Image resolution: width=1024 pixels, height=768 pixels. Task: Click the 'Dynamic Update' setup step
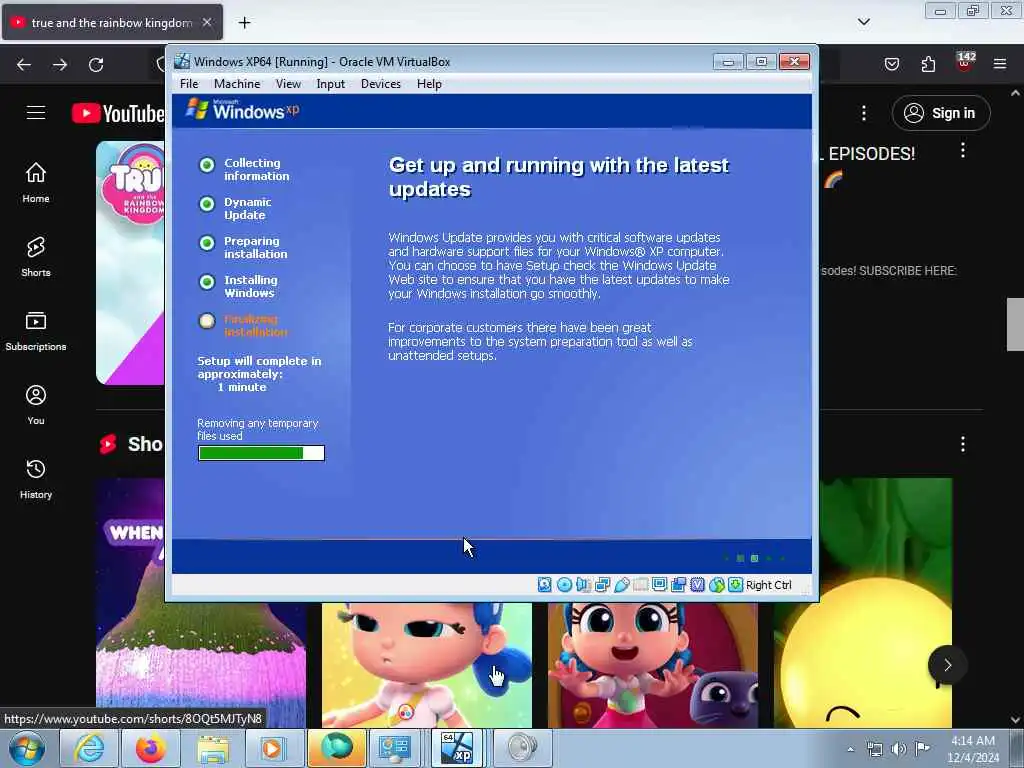pyautogui.click(x=236, y=208)
